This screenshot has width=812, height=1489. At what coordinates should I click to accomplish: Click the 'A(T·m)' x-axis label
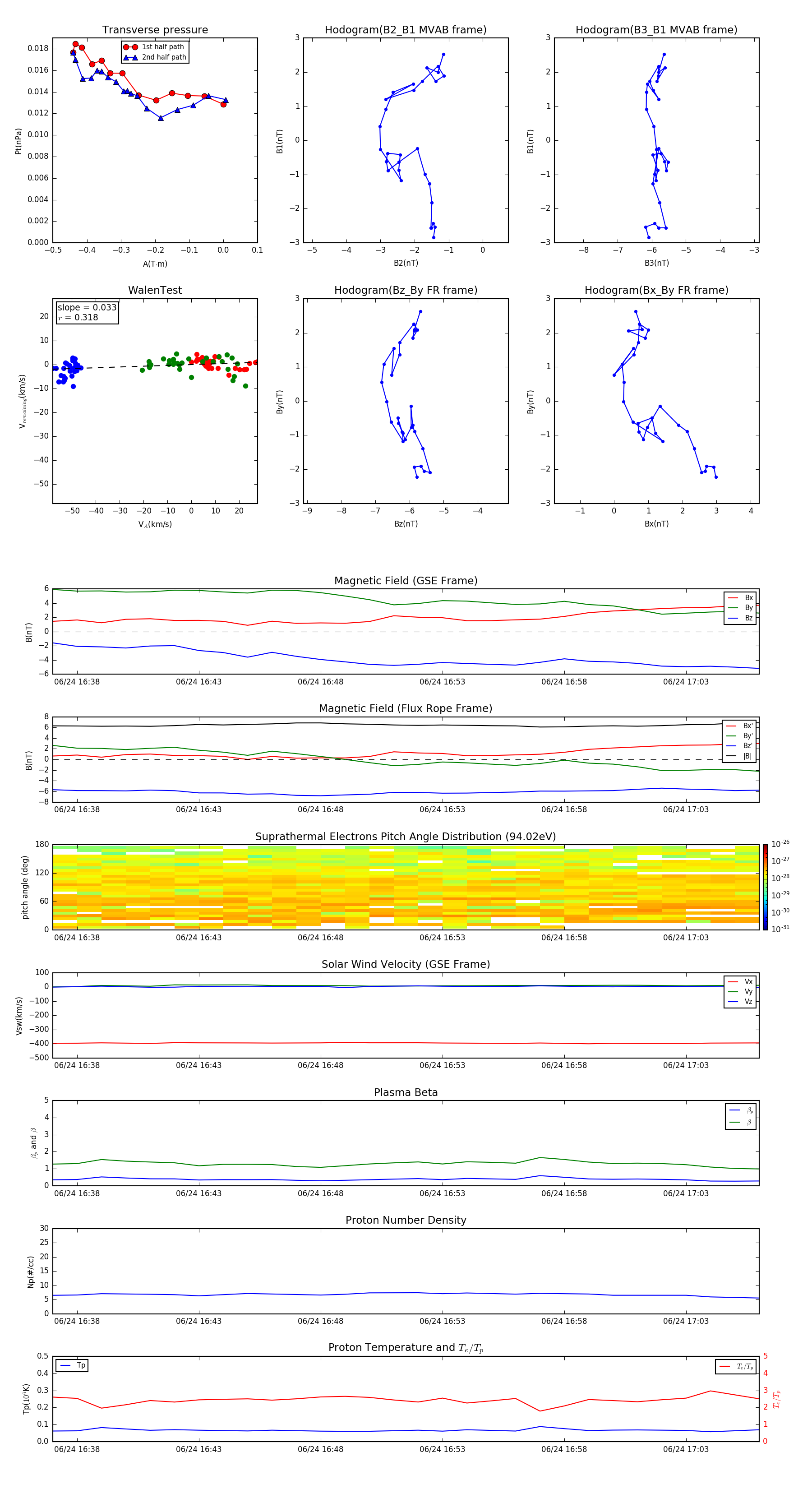(155, 264)
